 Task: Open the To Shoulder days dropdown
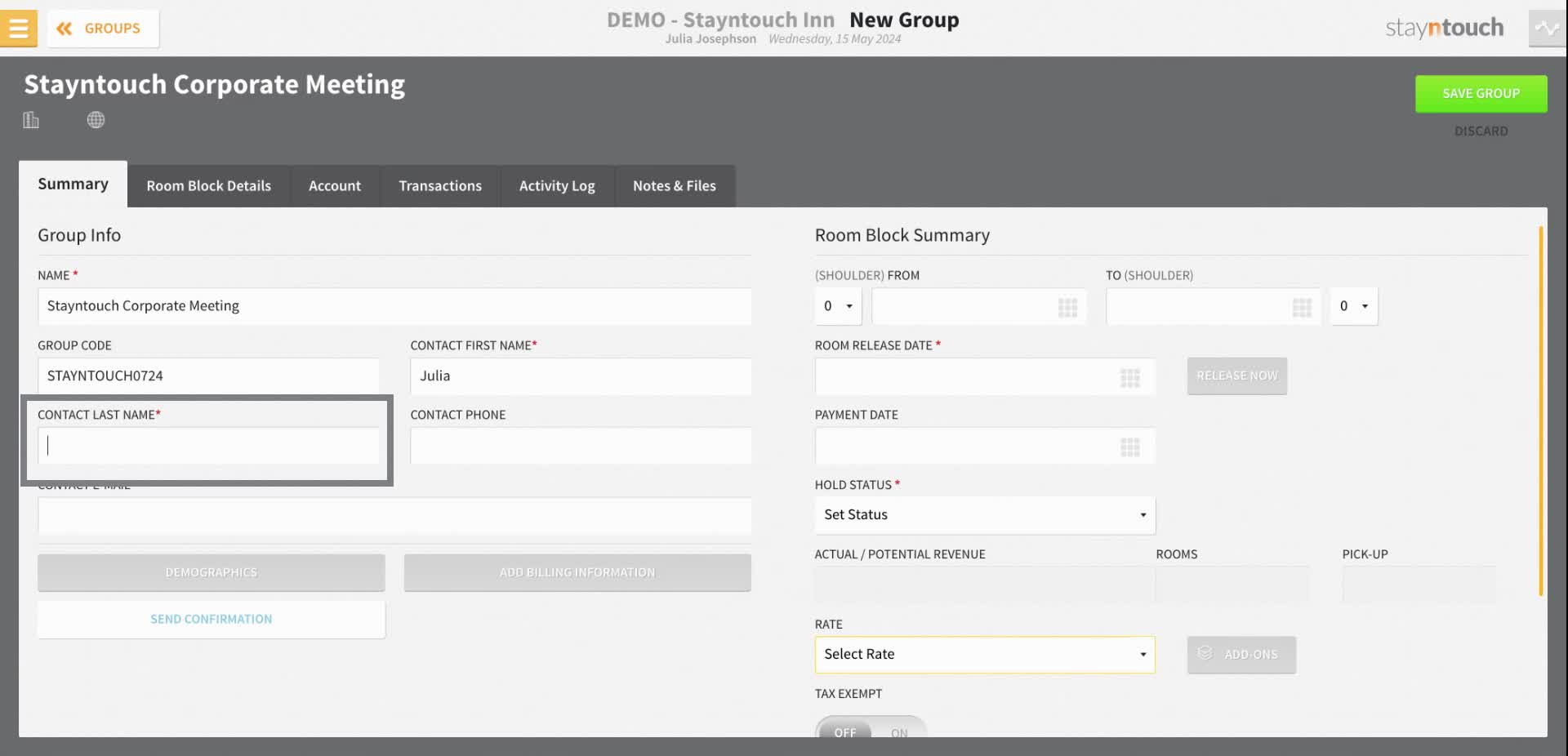pos(1354,306)
